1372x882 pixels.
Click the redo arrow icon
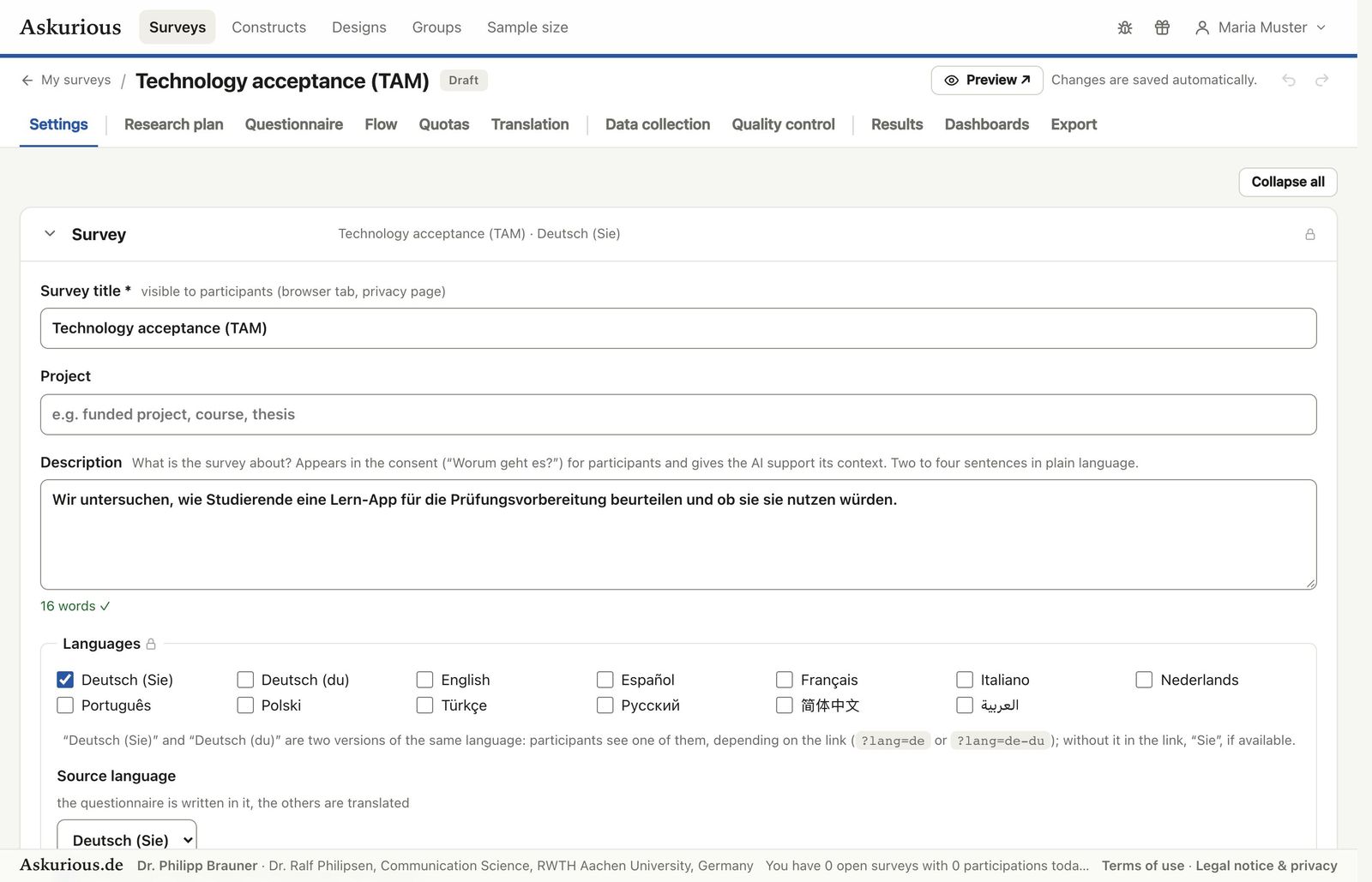pyautogui.click(x=1321, y=80)
